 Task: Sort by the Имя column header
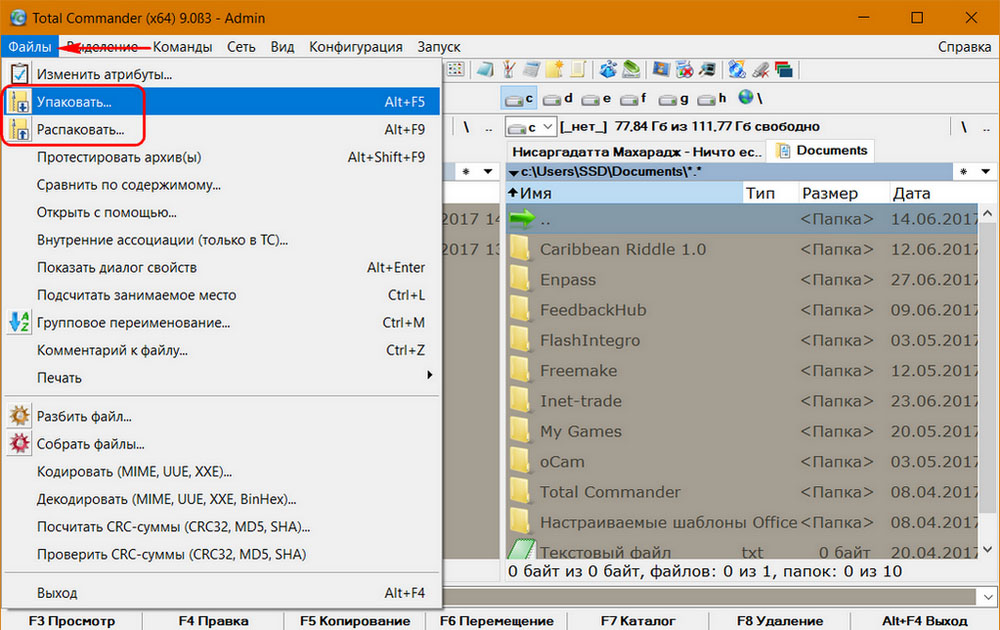[624, 193]
